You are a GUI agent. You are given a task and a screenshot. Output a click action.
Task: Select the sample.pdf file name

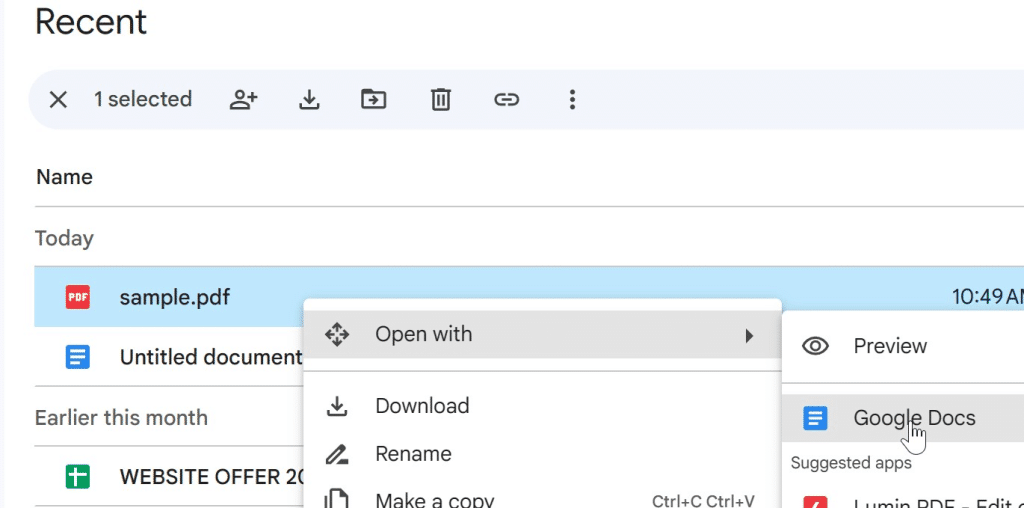click(x=175, y=297)
